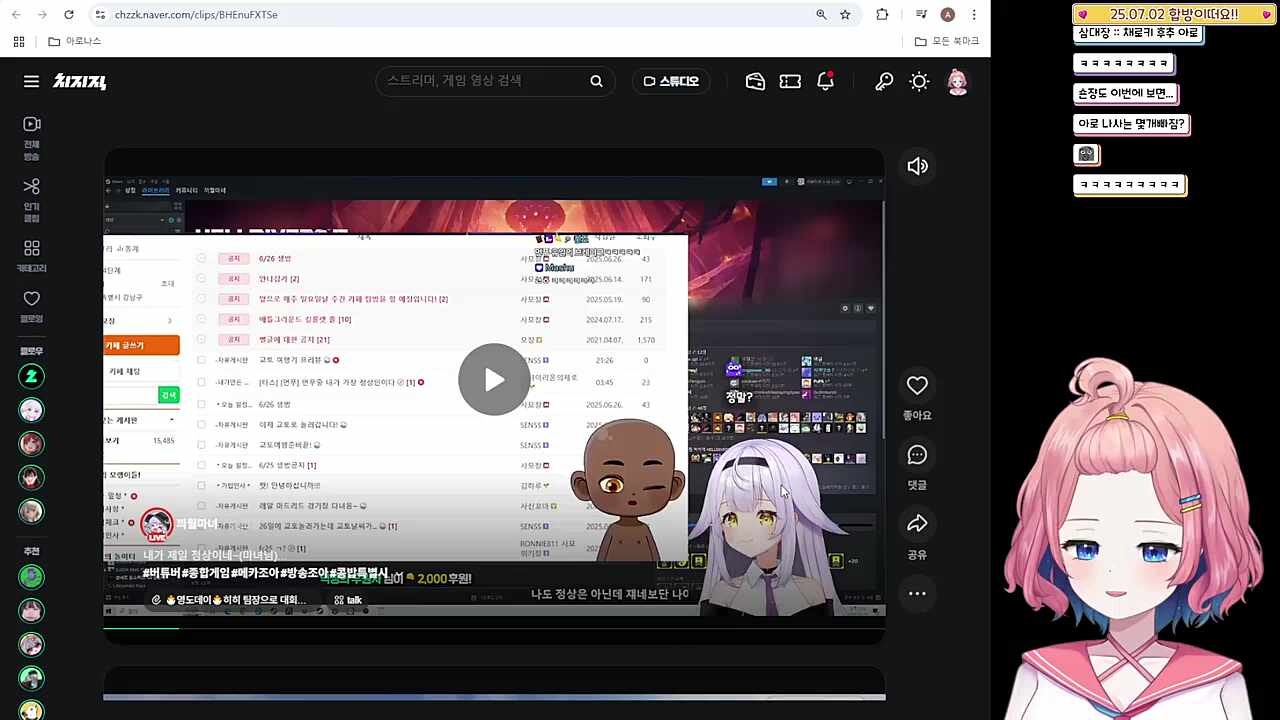Image resolution: width=1280 pixels, height=720 pixels.
Task: Open the 스튜디오 button
Action: (671, 81)
